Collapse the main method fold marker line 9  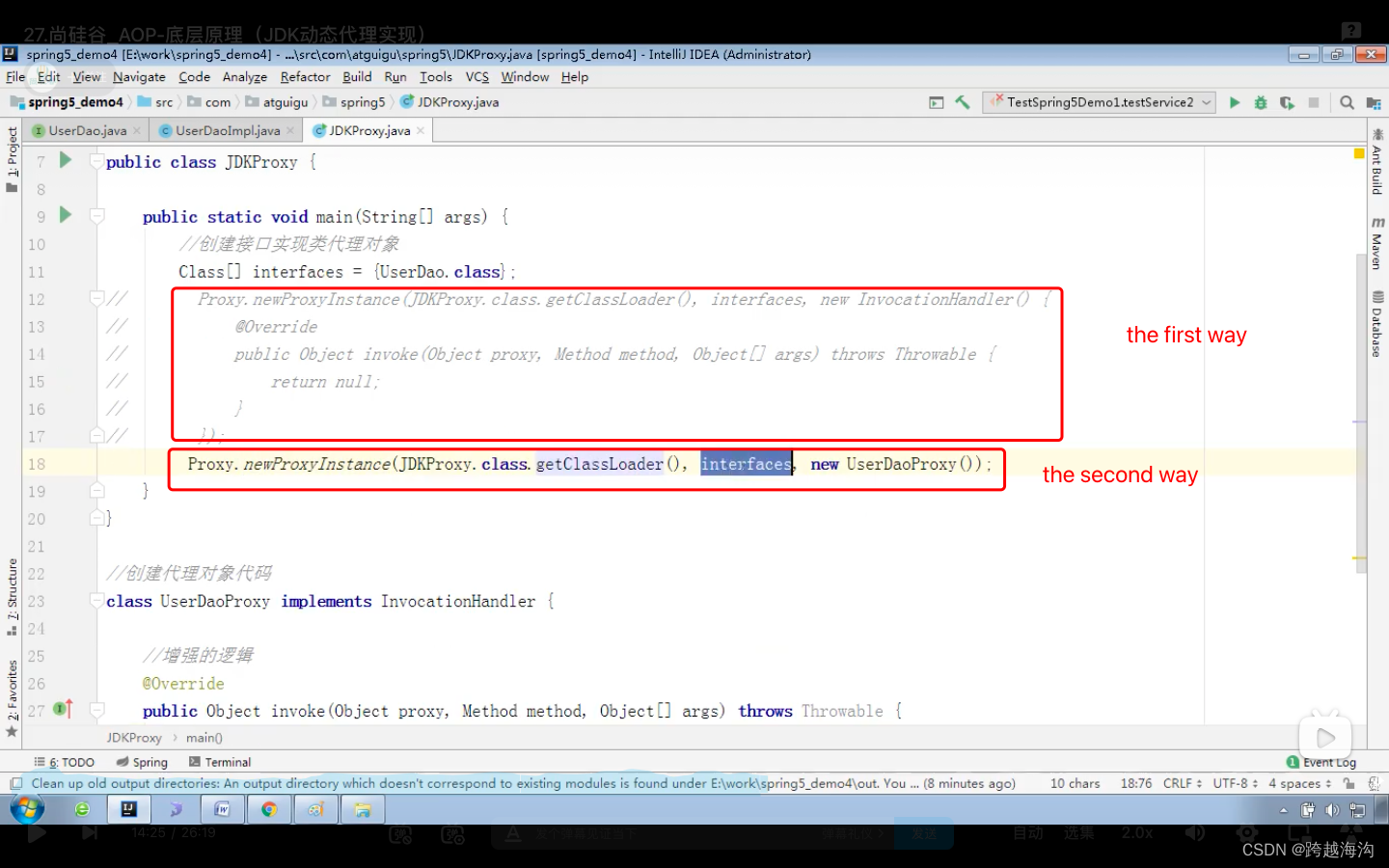click(x=96, y=216)
